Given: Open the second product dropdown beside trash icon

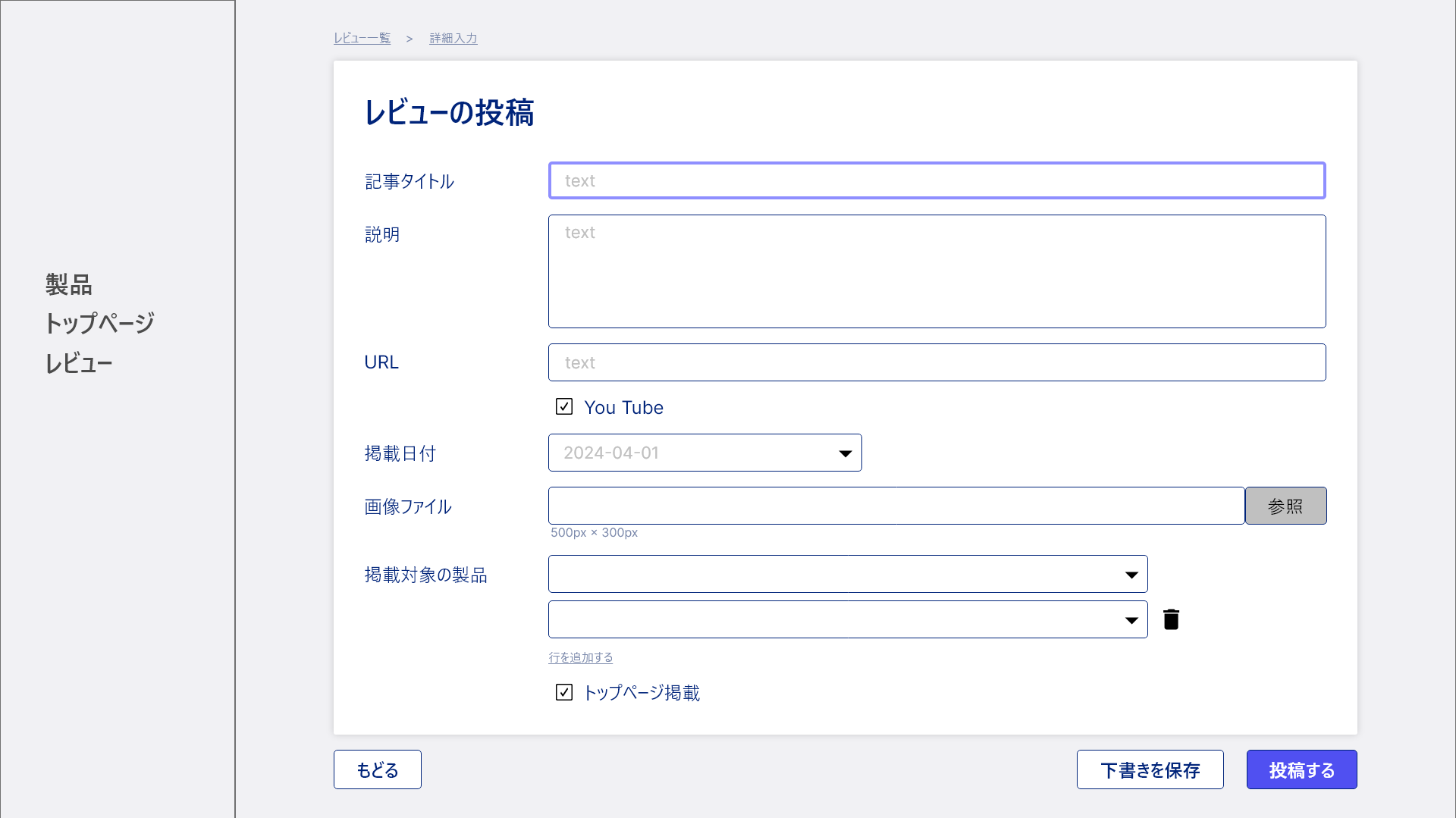Looking at the screenshot, I should point(848,619).
